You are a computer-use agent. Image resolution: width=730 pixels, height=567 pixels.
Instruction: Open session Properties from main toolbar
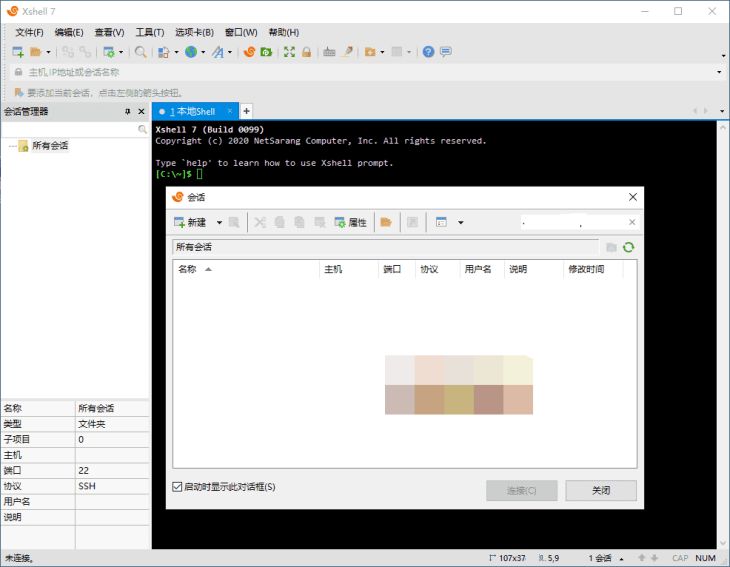pyautogui.click(x=109, y=52)
